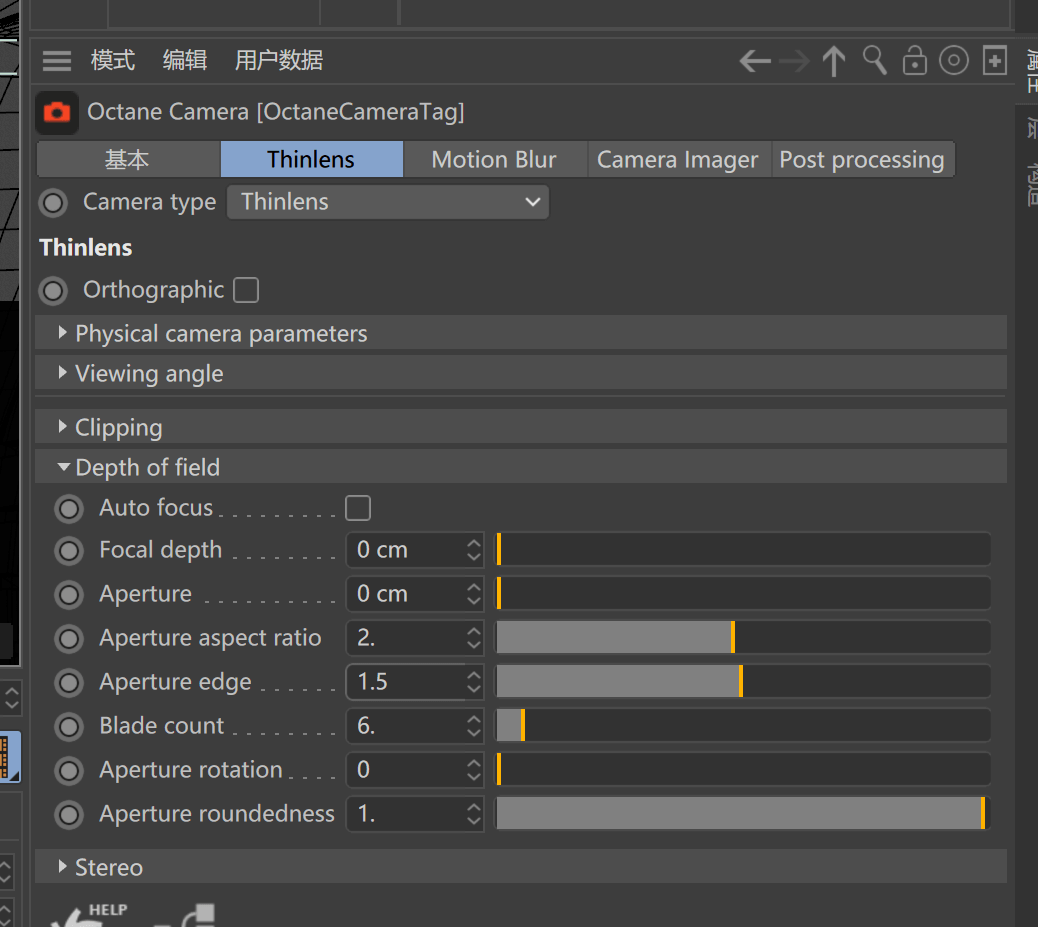This screenshot has height=927, width=1038.
Task: Click the Blade count stepper arrows
Action: pyautogui.click(x=474, y=726)
